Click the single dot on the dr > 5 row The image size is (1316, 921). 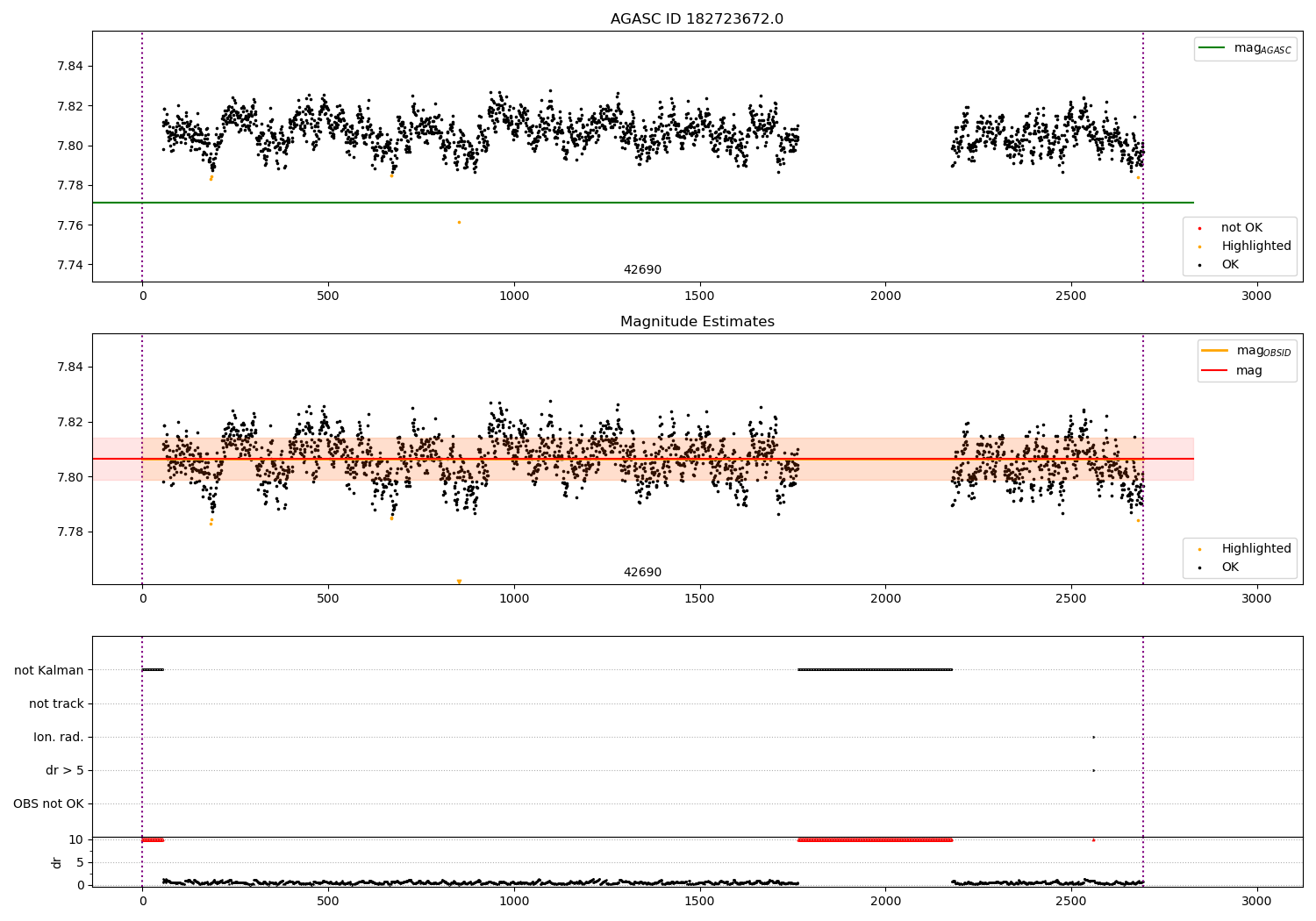(1093, 770)
